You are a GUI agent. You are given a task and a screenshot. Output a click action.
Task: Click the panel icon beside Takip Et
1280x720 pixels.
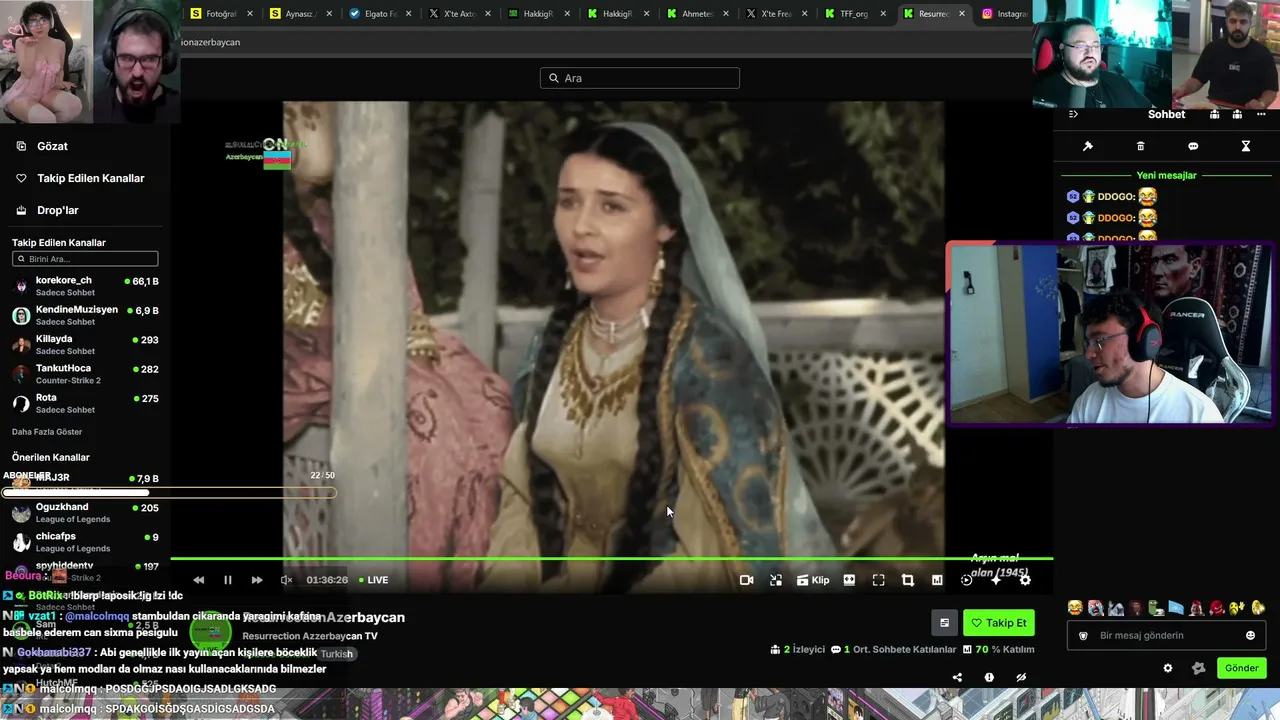[x=944, y=623]
